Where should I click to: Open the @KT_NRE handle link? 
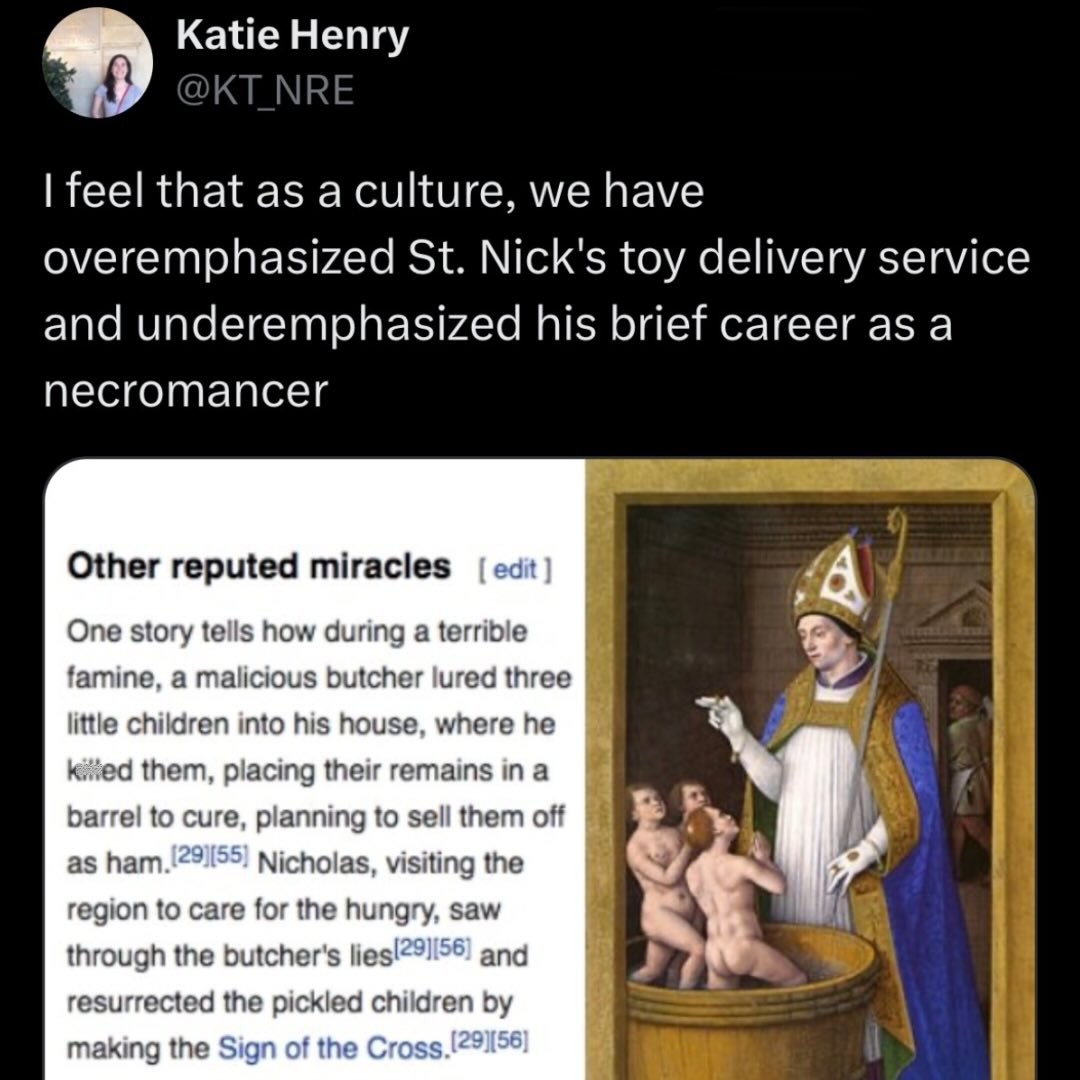[x=265, y=90]
